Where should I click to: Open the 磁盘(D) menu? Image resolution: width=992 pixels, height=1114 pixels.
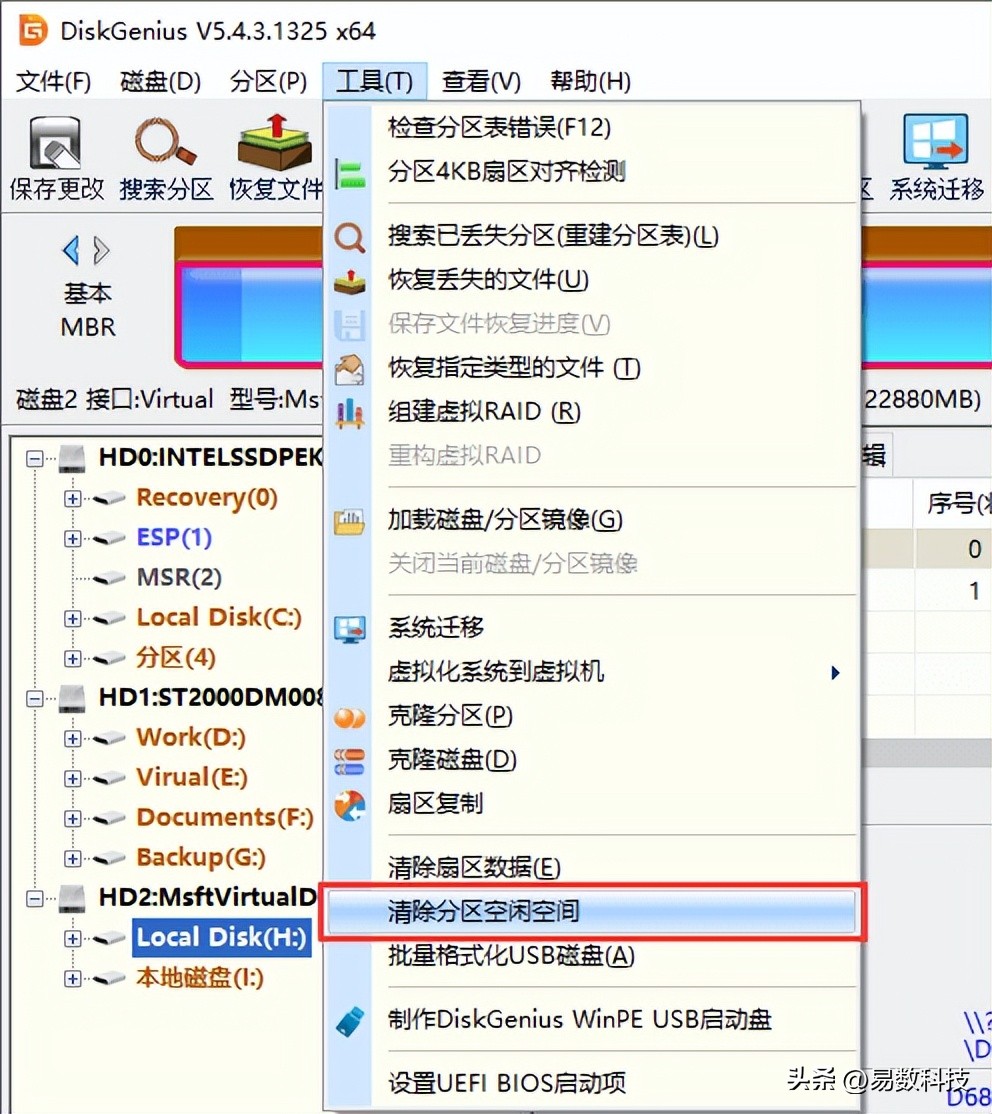tap(161, 82)
